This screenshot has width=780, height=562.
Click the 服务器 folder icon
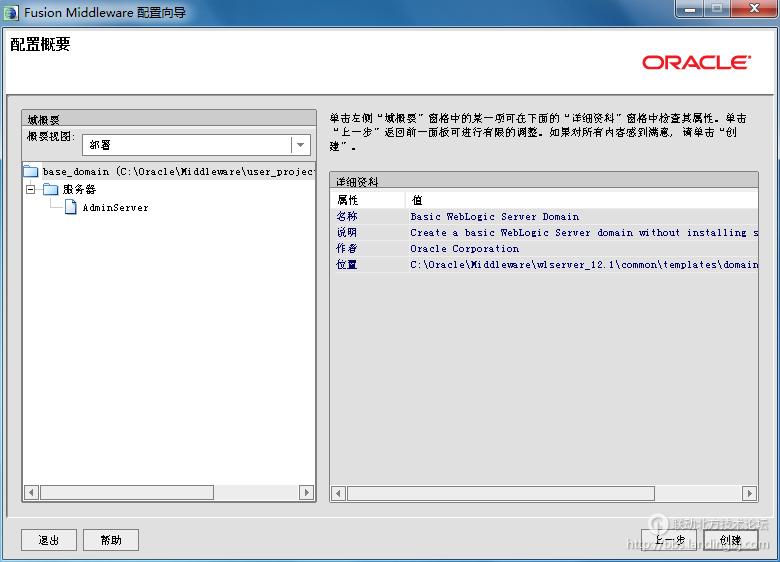50,189
